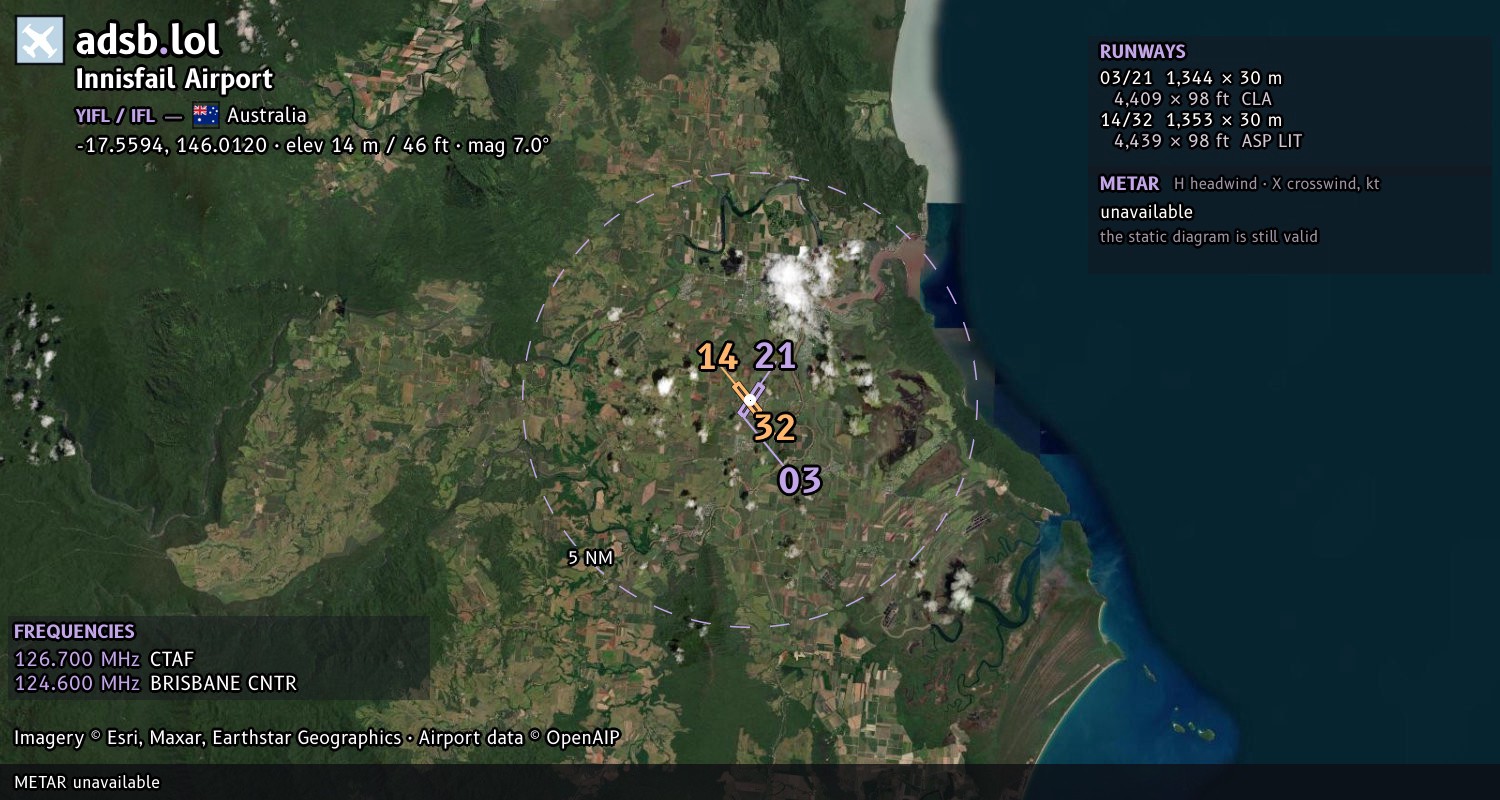Click the Australia flag icon

point(206,115)
